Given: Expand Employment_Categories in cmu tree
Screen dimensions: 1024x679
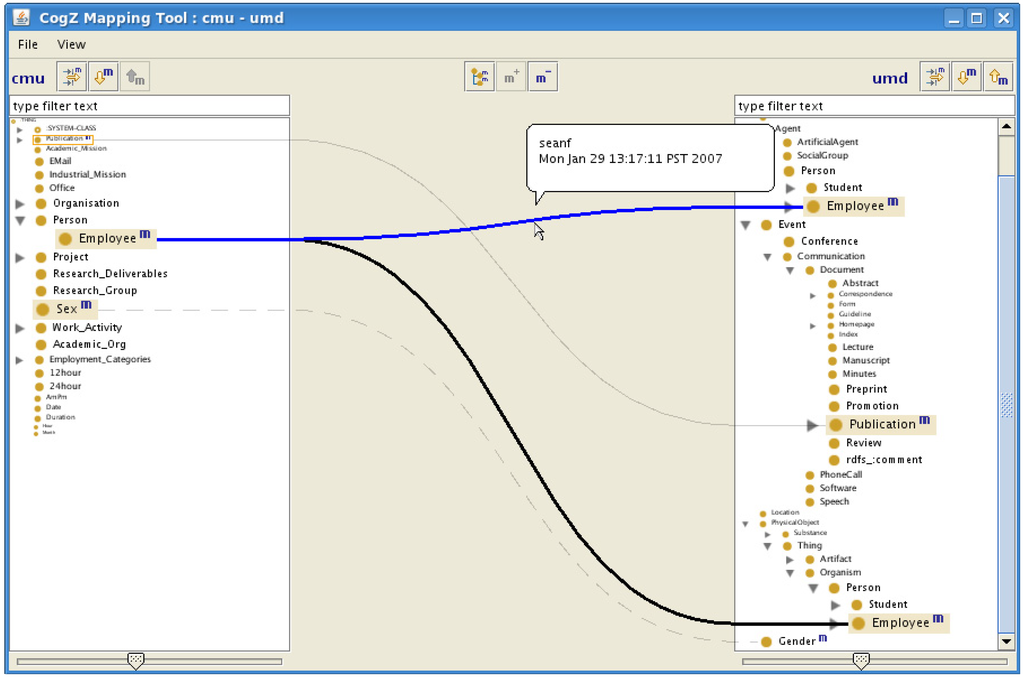Looking at the screenshot, I should click(x=19, y=360).
